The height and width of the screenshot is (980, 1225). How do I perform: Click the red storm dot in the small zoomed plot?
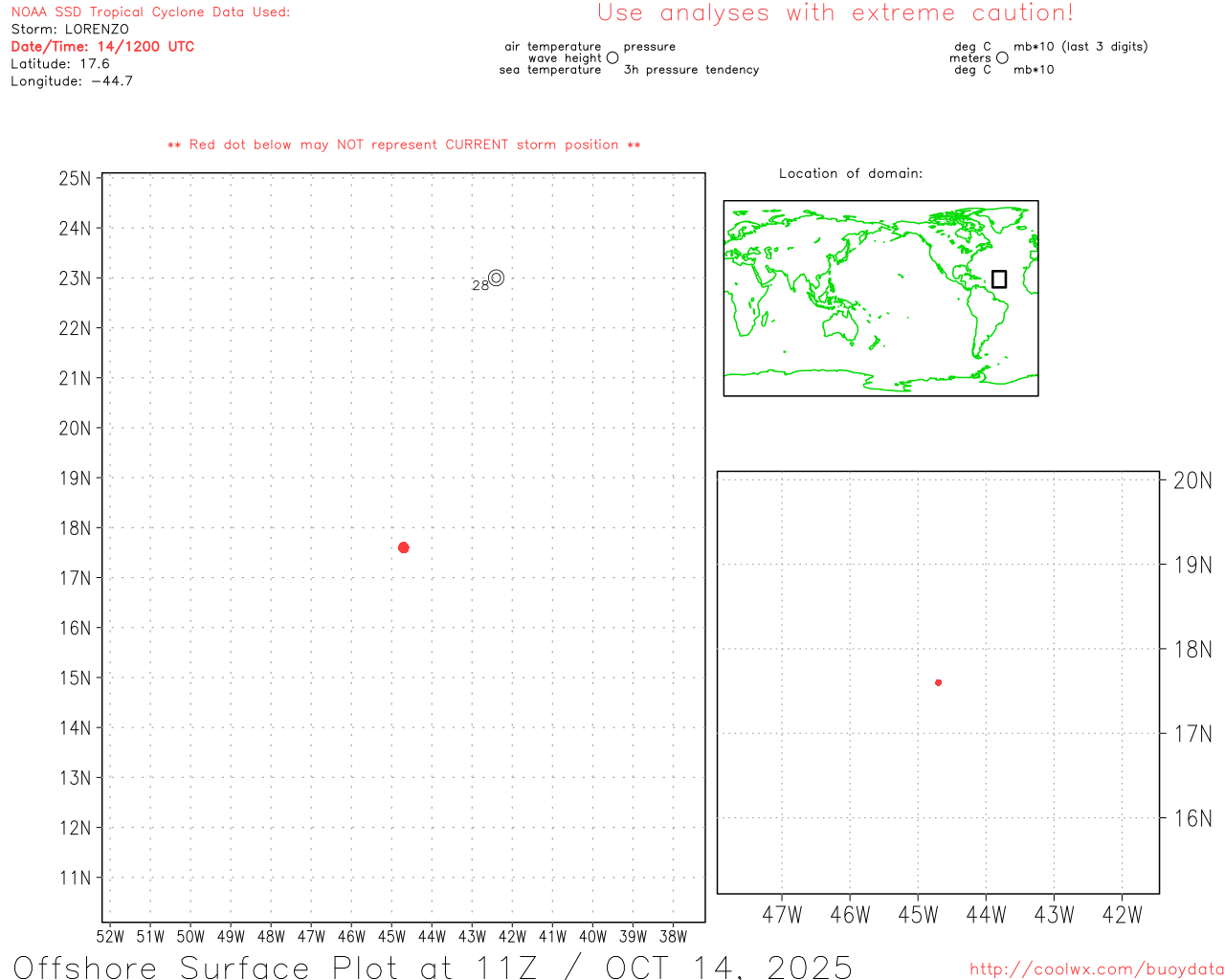(939, 682)
